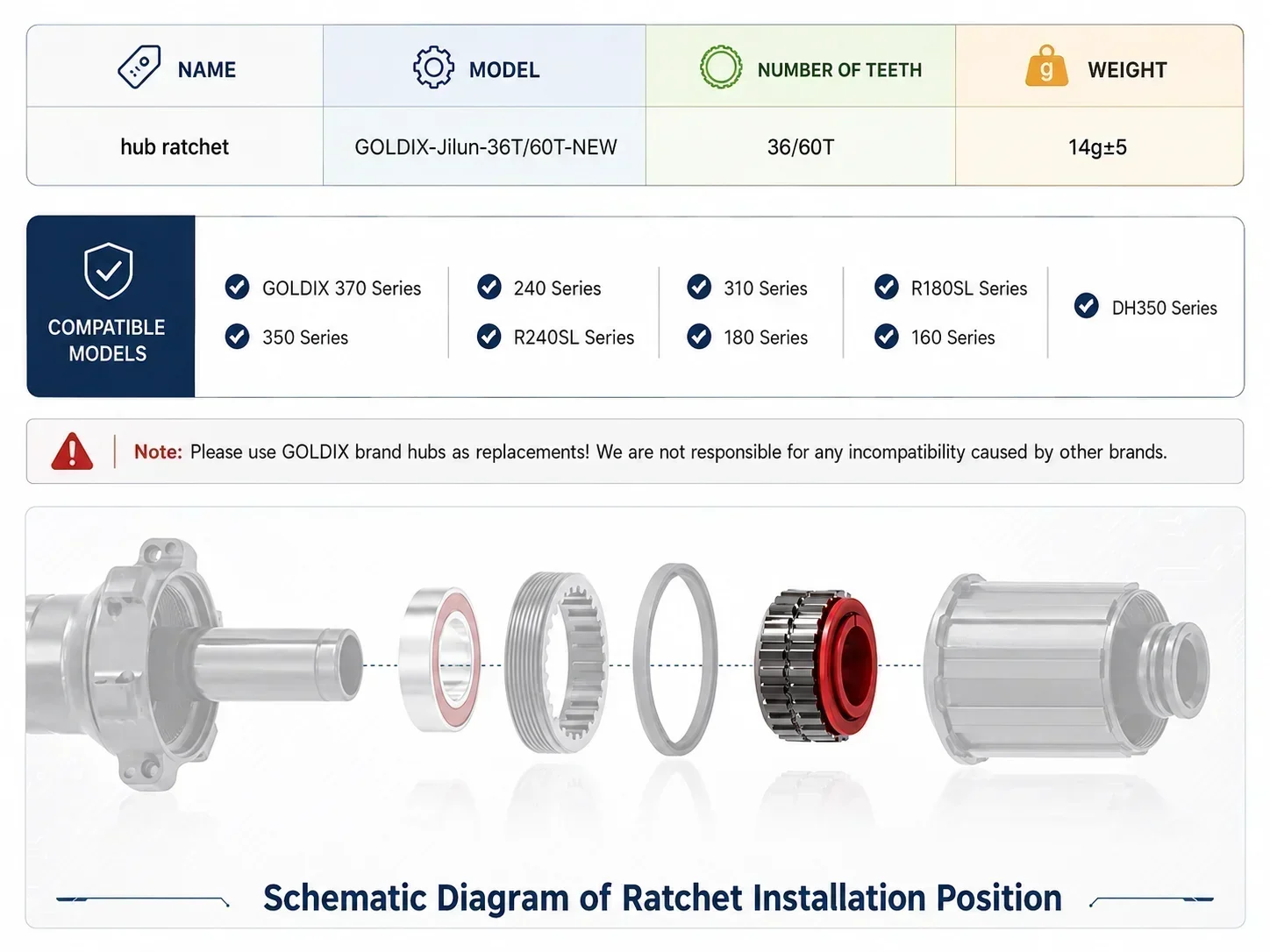Viewport: 1270px width, 952px height.
Task: Click the red warning triangle icon
Action: (72, 451)
